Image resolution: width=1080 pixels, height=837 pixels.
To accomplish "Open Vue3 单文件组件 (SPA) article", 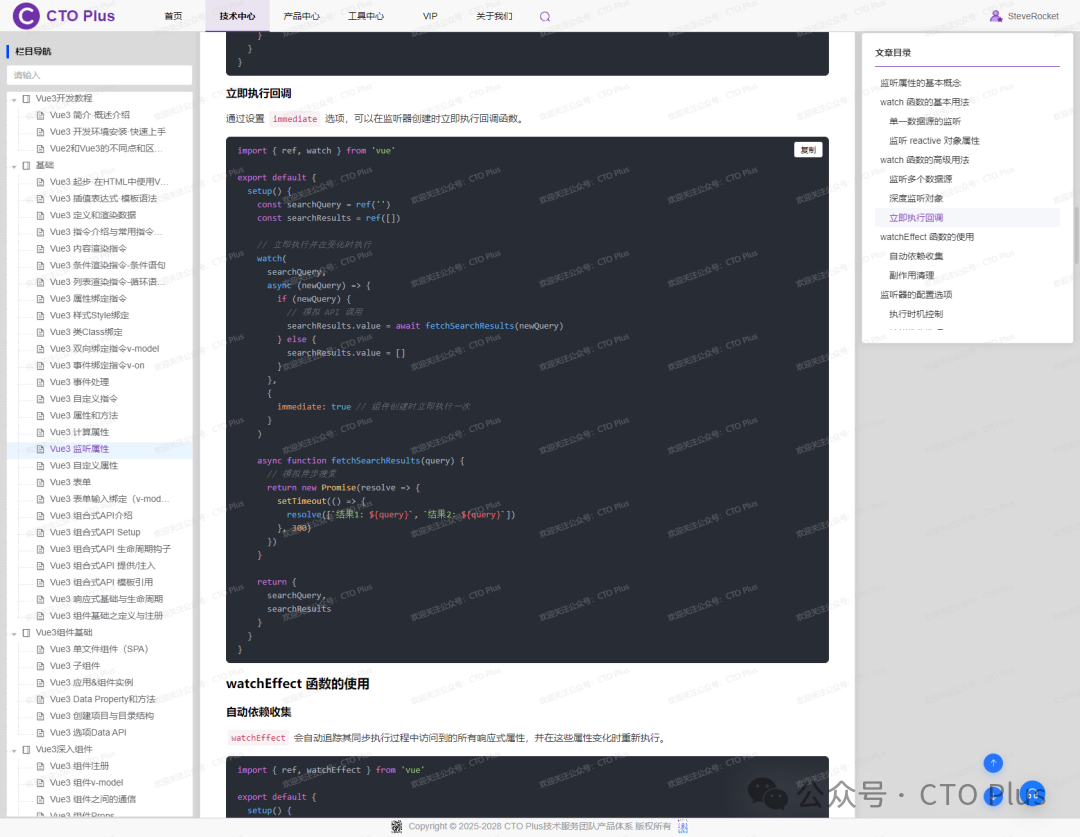I will point(98,649).
